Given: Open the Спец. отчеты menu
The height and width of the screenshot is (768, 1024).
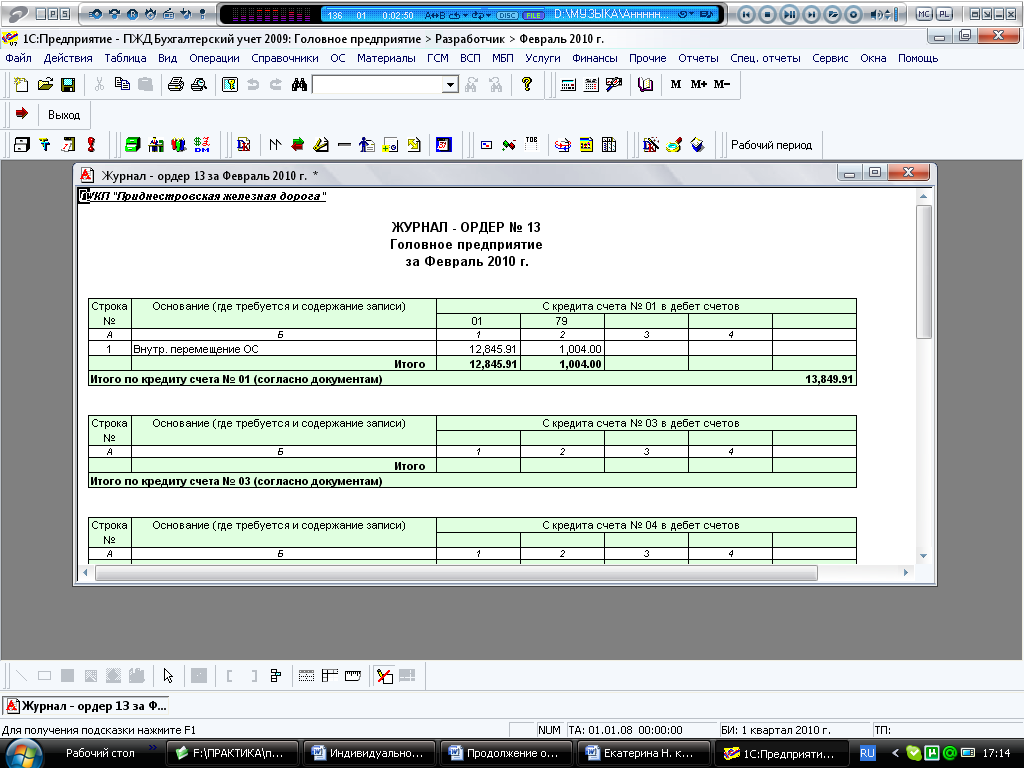Looking at the screenshot, I should pos(765,58).
